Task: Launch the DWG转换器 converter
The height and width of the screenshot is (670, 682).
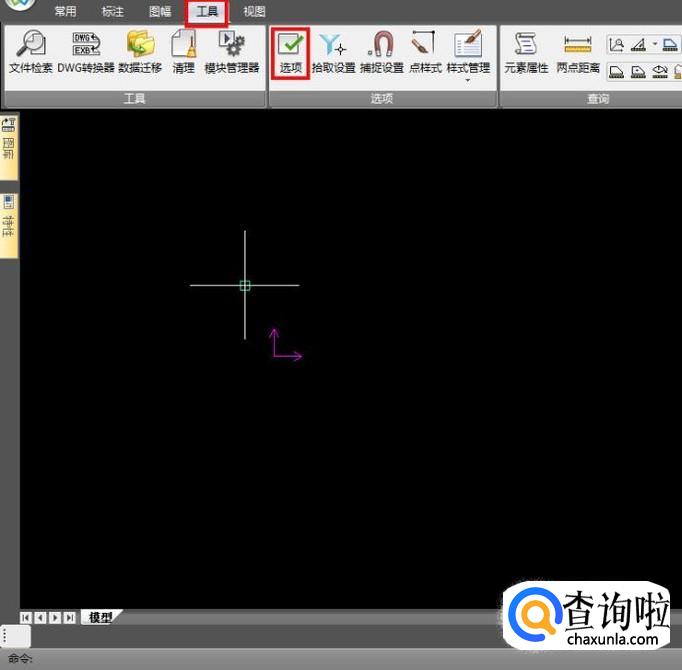Action: coord(86,52)
